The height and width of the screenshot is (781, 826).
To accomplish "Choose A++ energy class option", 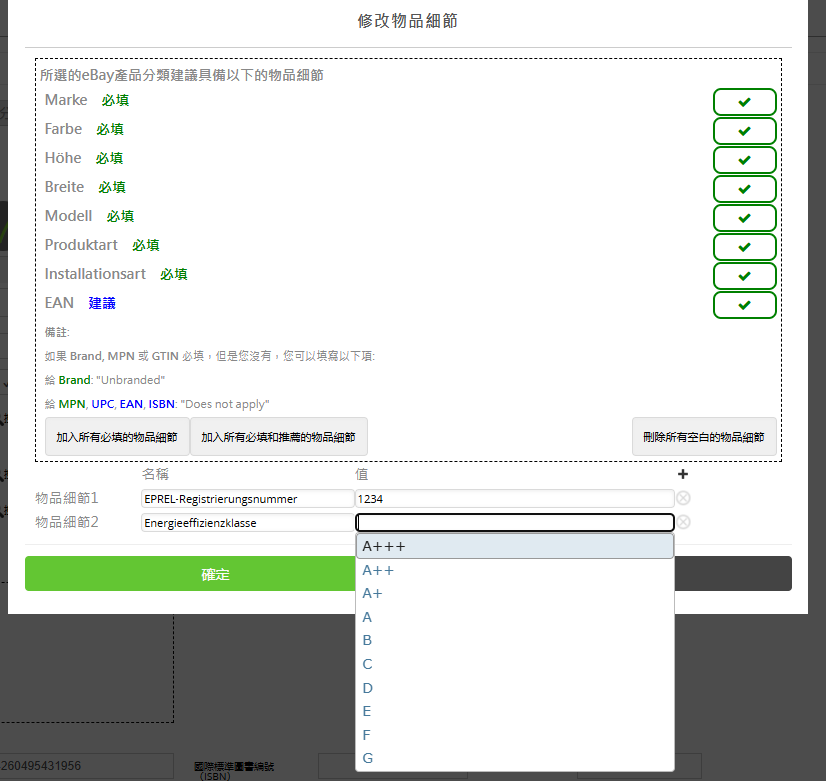I will point(514,570).
